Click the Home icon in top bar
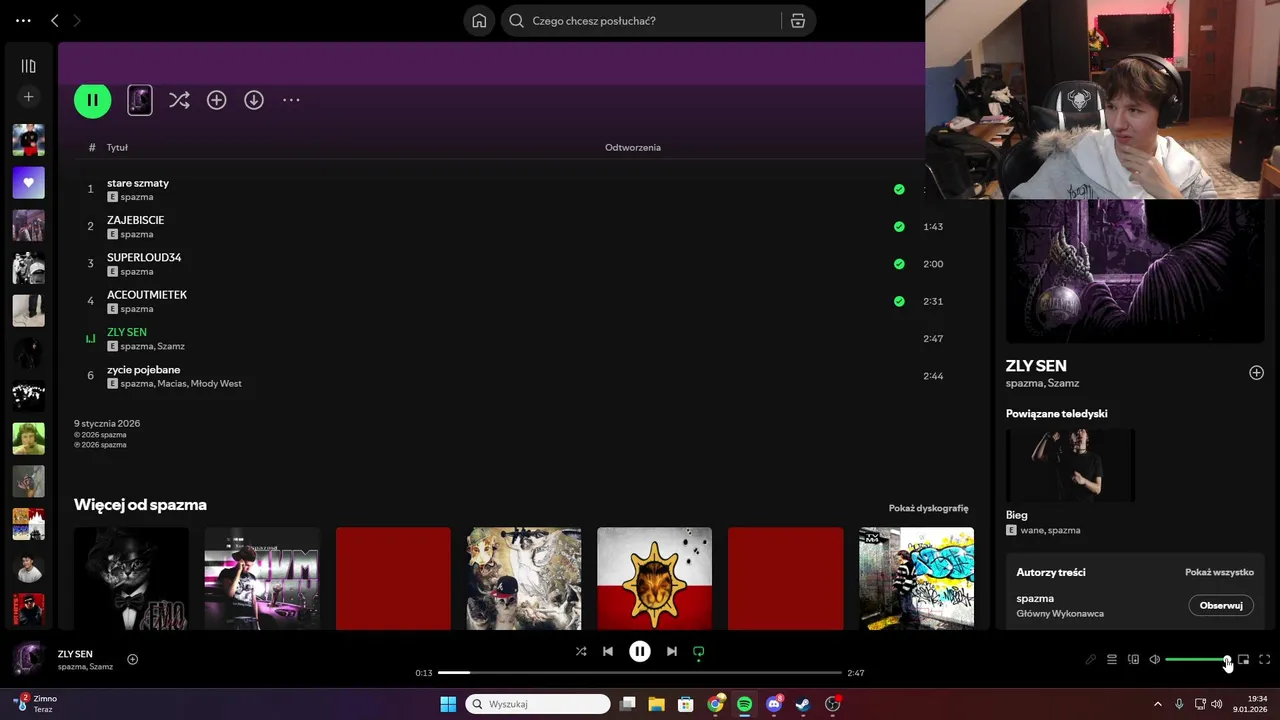Screen dimensions: 1280x720 click(x=479, y=21)
